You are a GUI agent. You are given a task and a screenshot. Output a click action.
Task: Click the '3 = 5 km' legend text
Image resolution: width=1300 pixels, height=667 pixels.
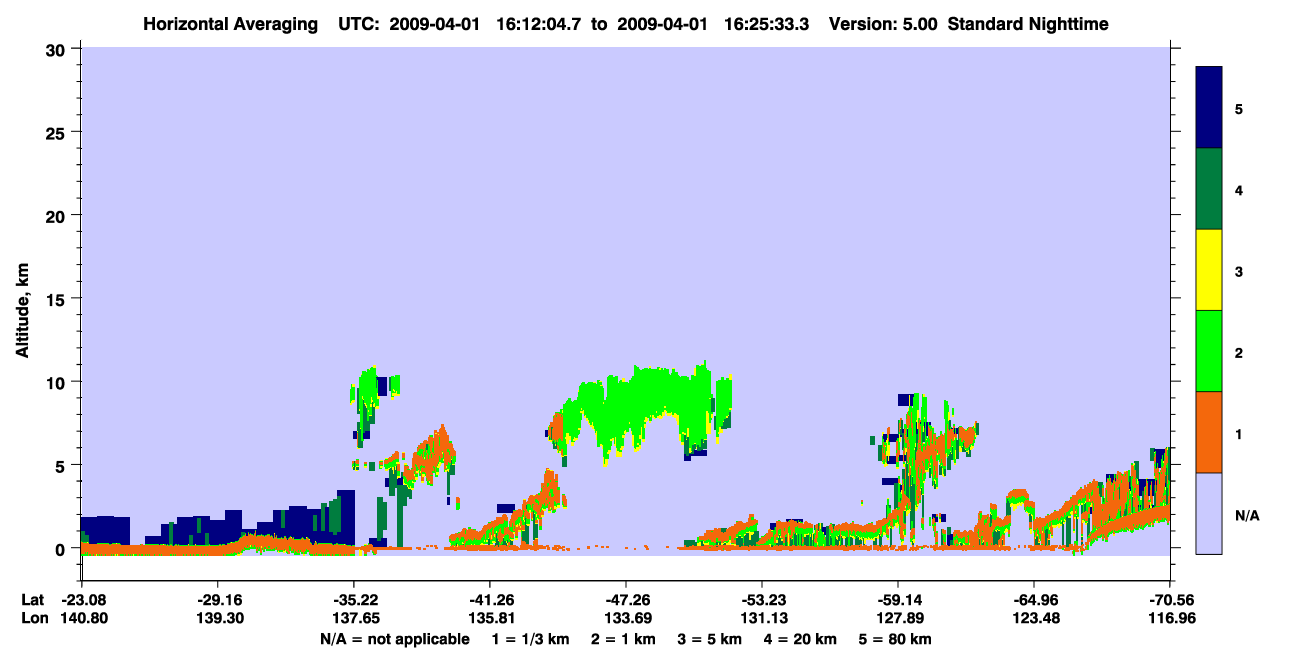pos(712,639)
